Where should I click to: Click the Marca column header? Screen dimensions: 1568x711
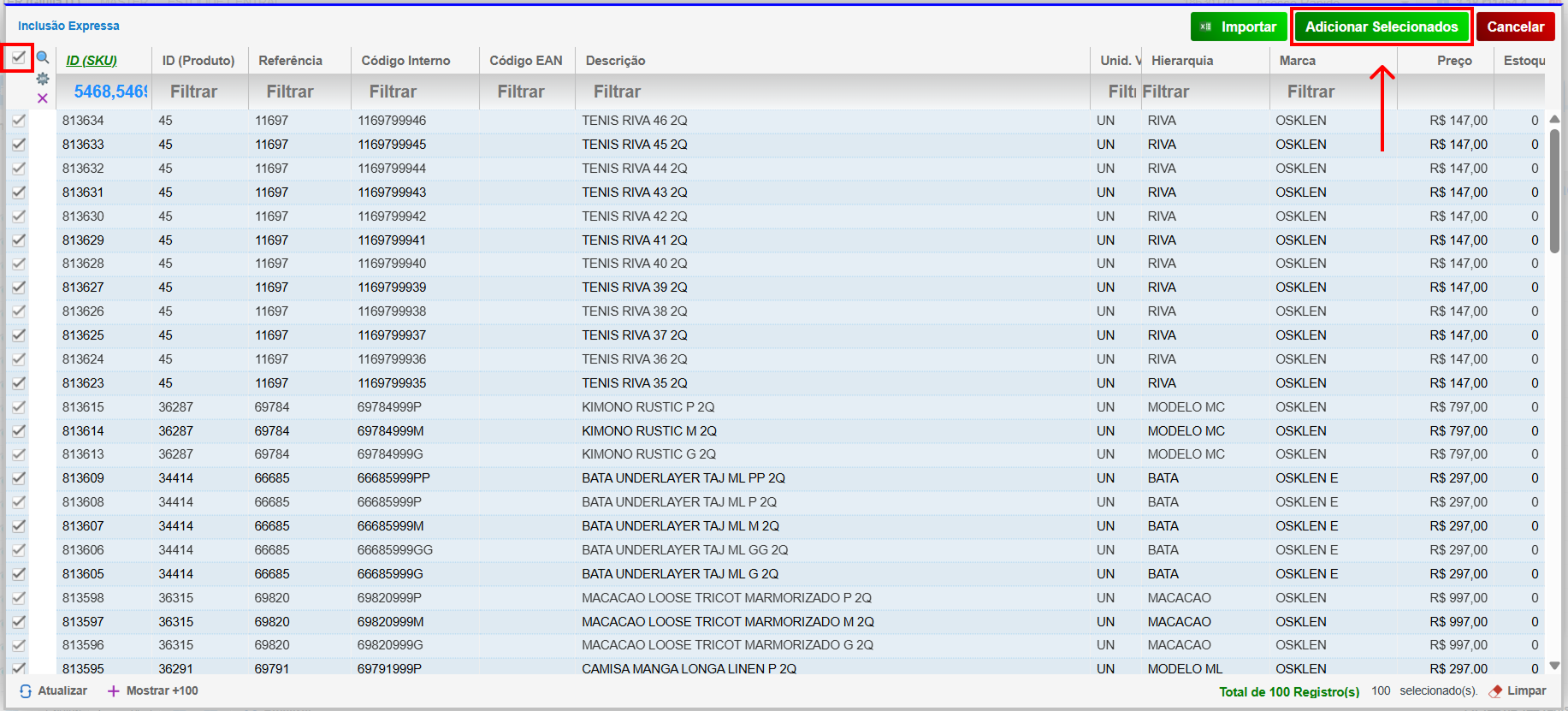click(x=1297, y=61)
